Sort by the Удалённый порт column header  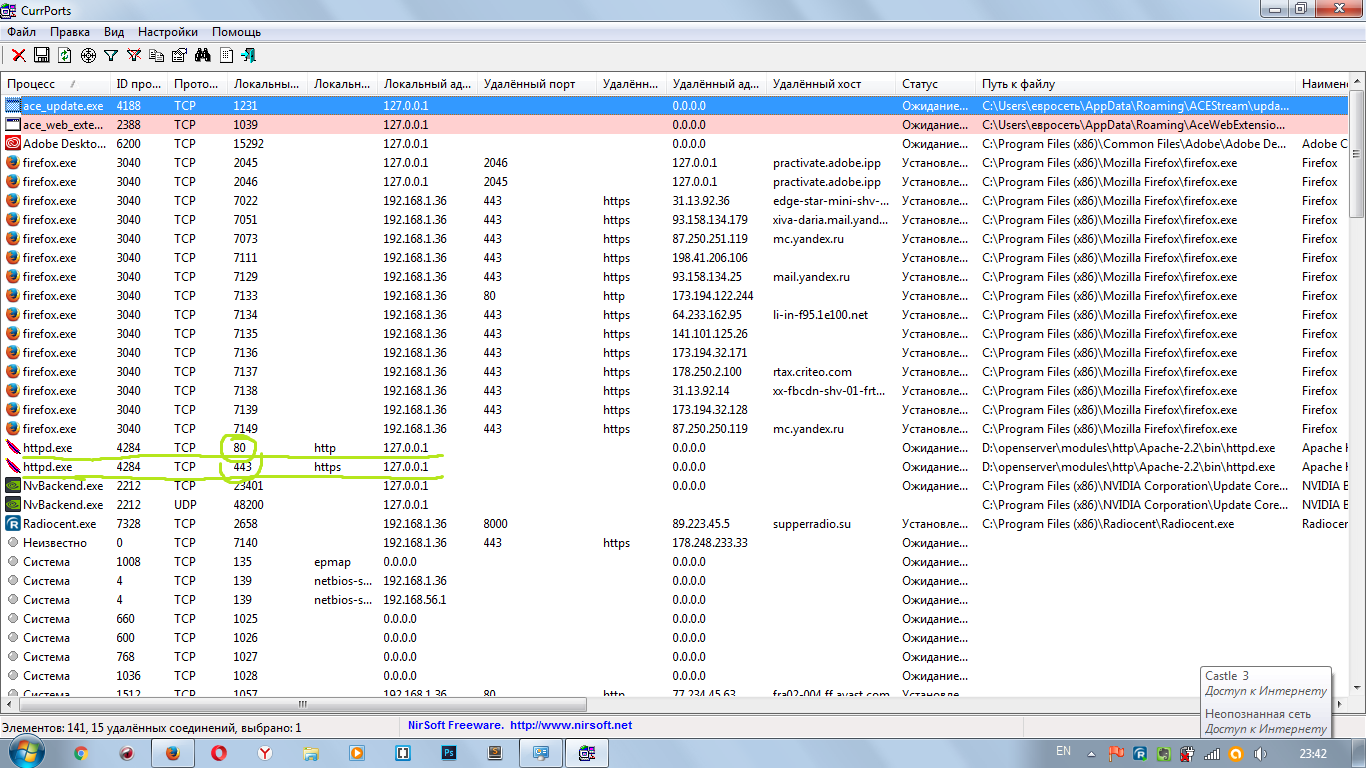536,84
